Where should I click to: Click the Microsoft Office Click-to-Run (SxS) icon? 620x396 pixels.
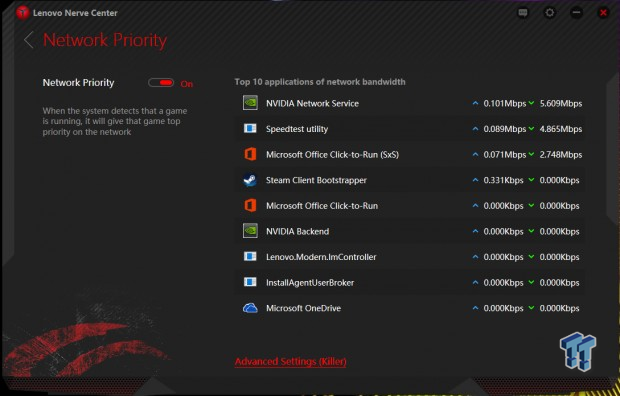pyautogui.click(x=250, y=154)
